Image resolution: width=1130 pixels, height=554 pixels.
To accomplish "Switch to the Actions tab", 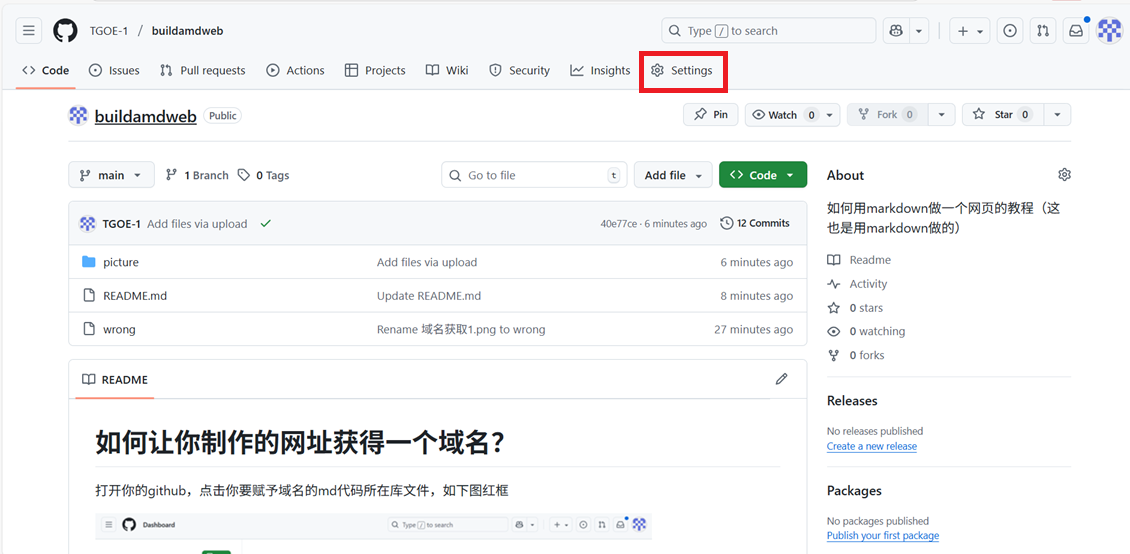I will coord(295,71).
